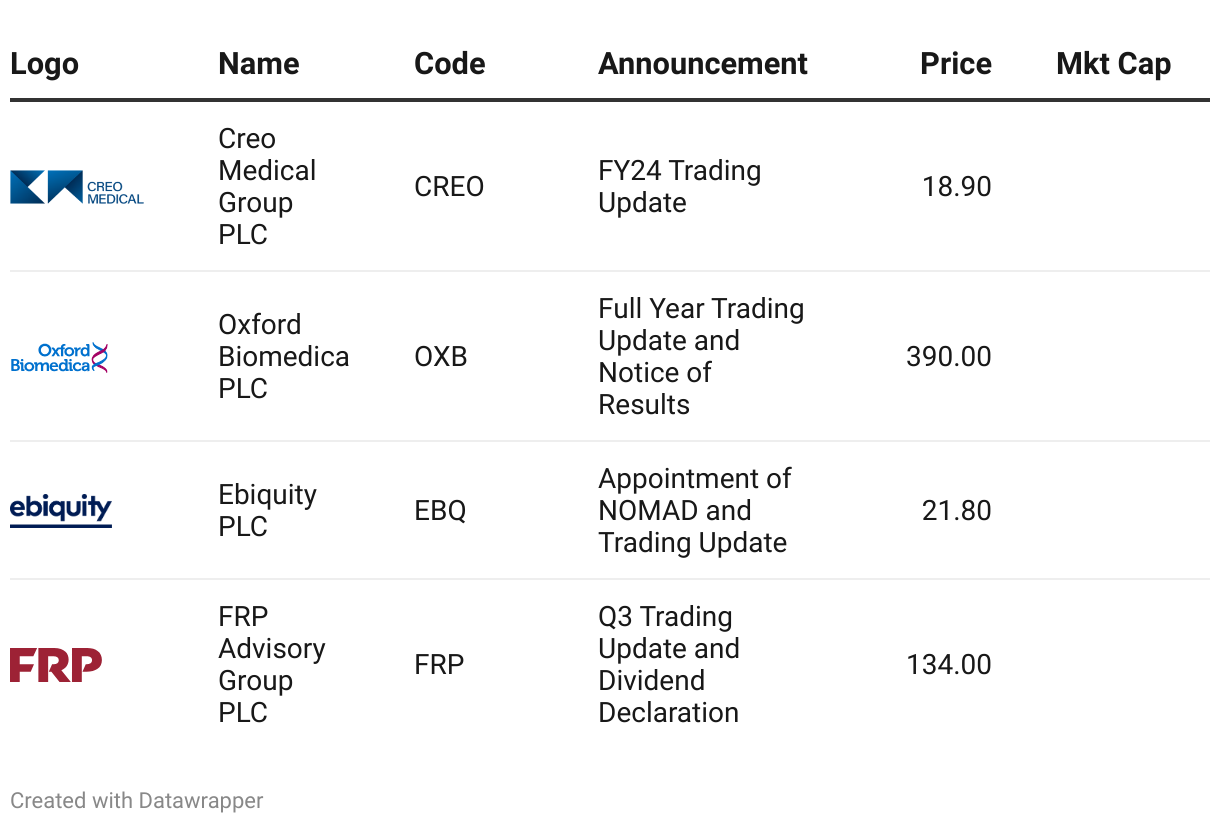Image resolution: width=1220 pixels, height=824 pixels.
Task: Click the EBQ ticker code
Action: pyautogui.click(x=440, y=511)
